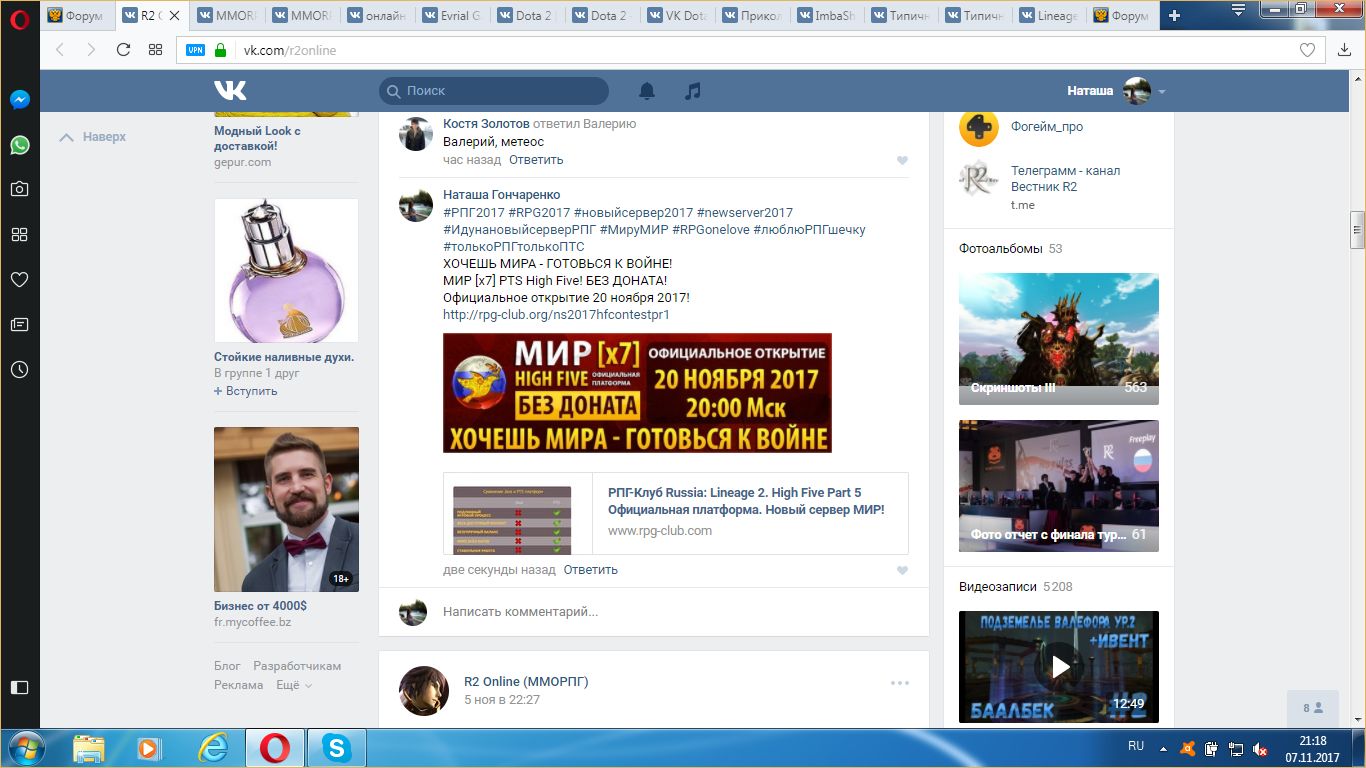Open browsing history clock icon
The height and width of the screenshot is (768, 1366).
[x=19, y=369]
